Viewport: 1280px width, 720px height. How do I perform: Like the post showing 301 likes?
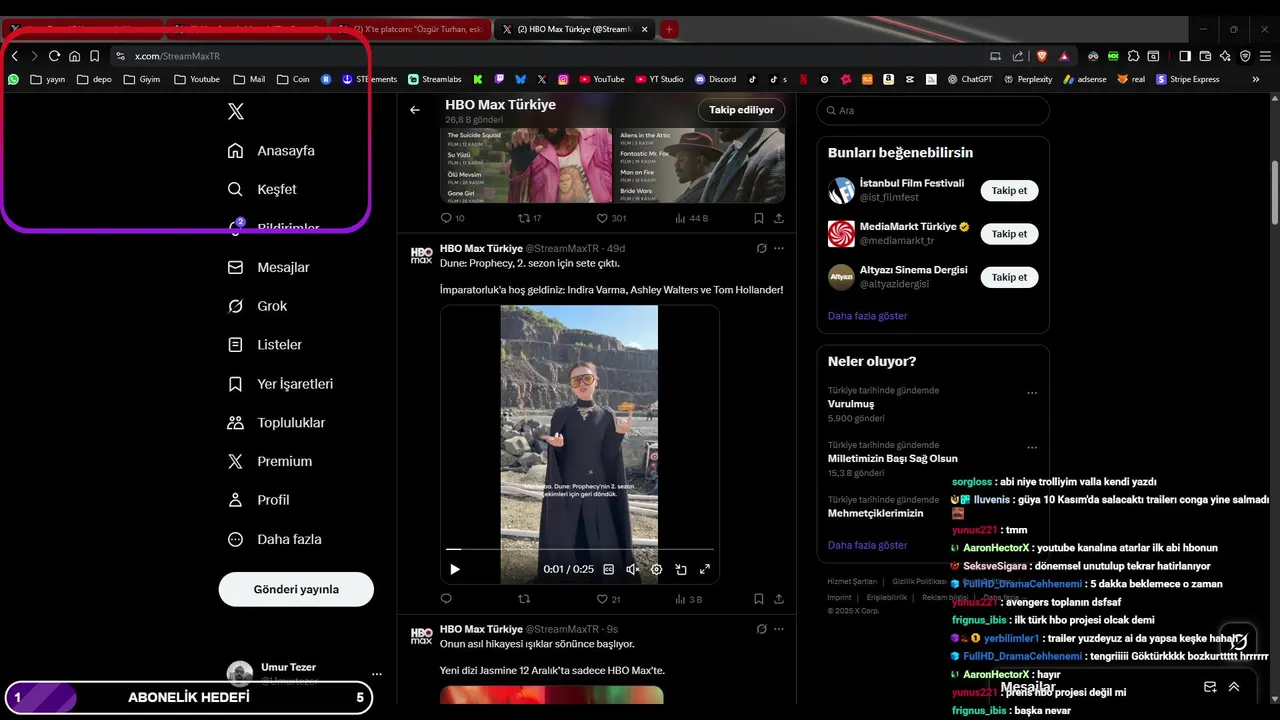coord(611,218)
